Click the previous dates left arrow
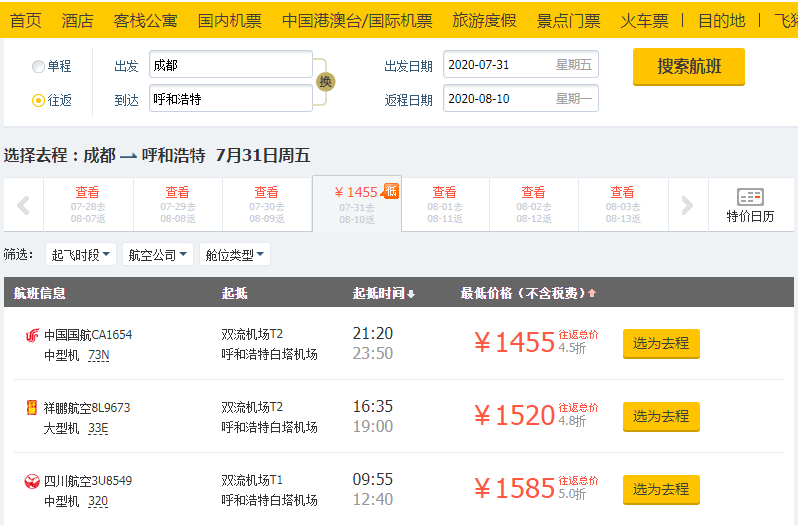 (23, 206)
